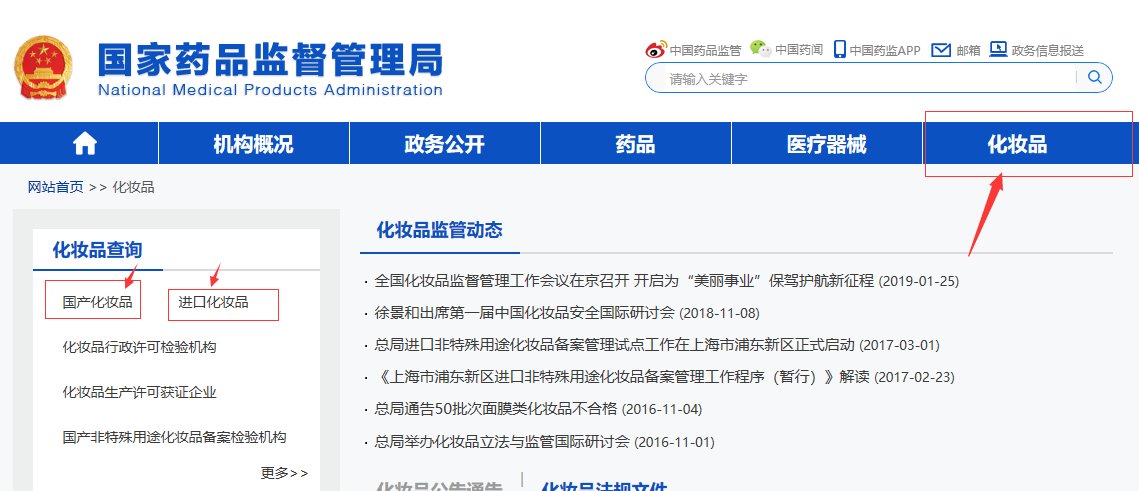Click the 化妆品 breadcrumb text
This screenshot has height=491, width=1139.
pyautogui.click(x=134, y=187)
